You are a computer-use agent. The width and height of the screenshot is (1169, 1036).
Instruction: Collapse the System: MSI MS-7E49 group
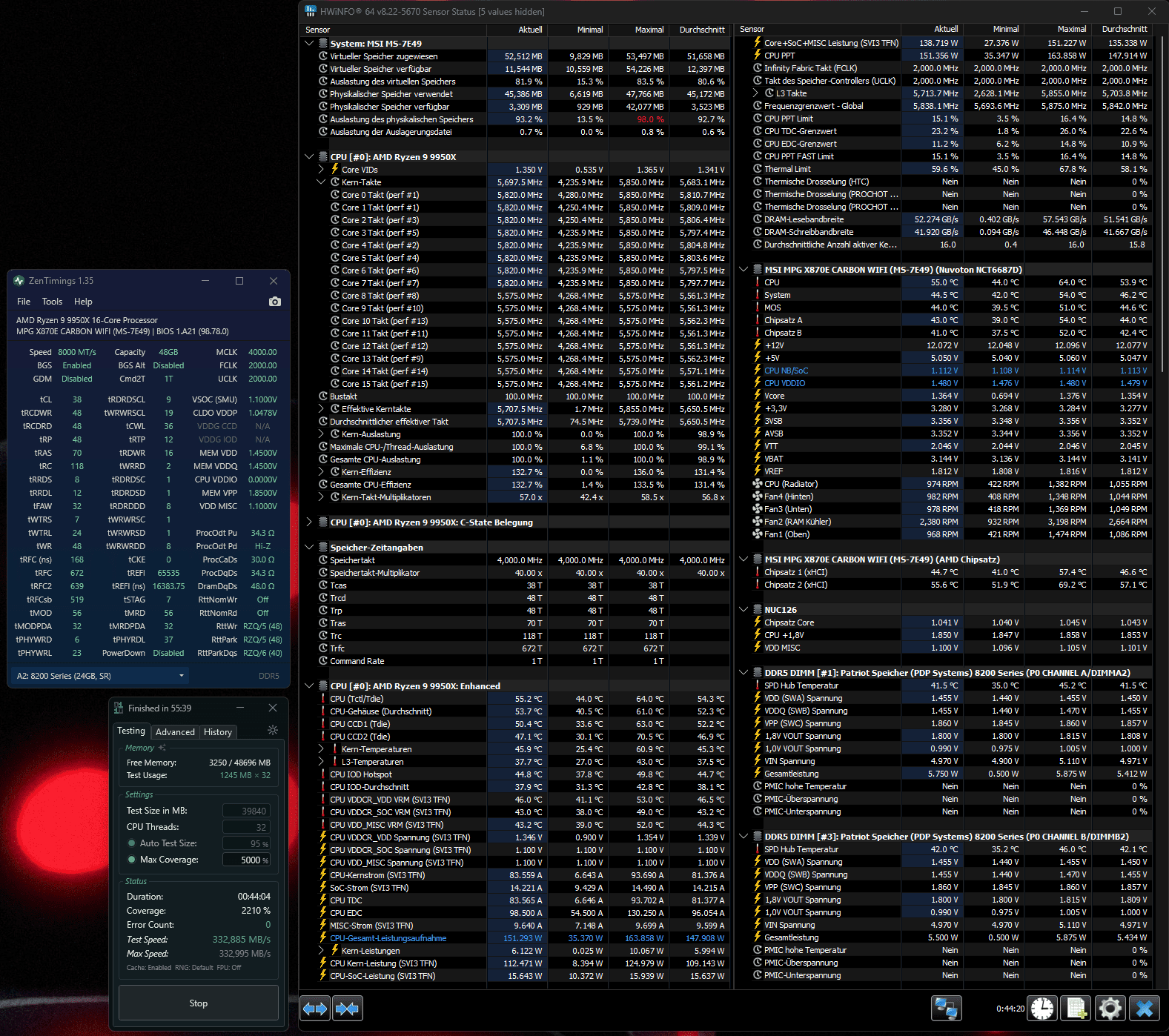click(309, 44)
